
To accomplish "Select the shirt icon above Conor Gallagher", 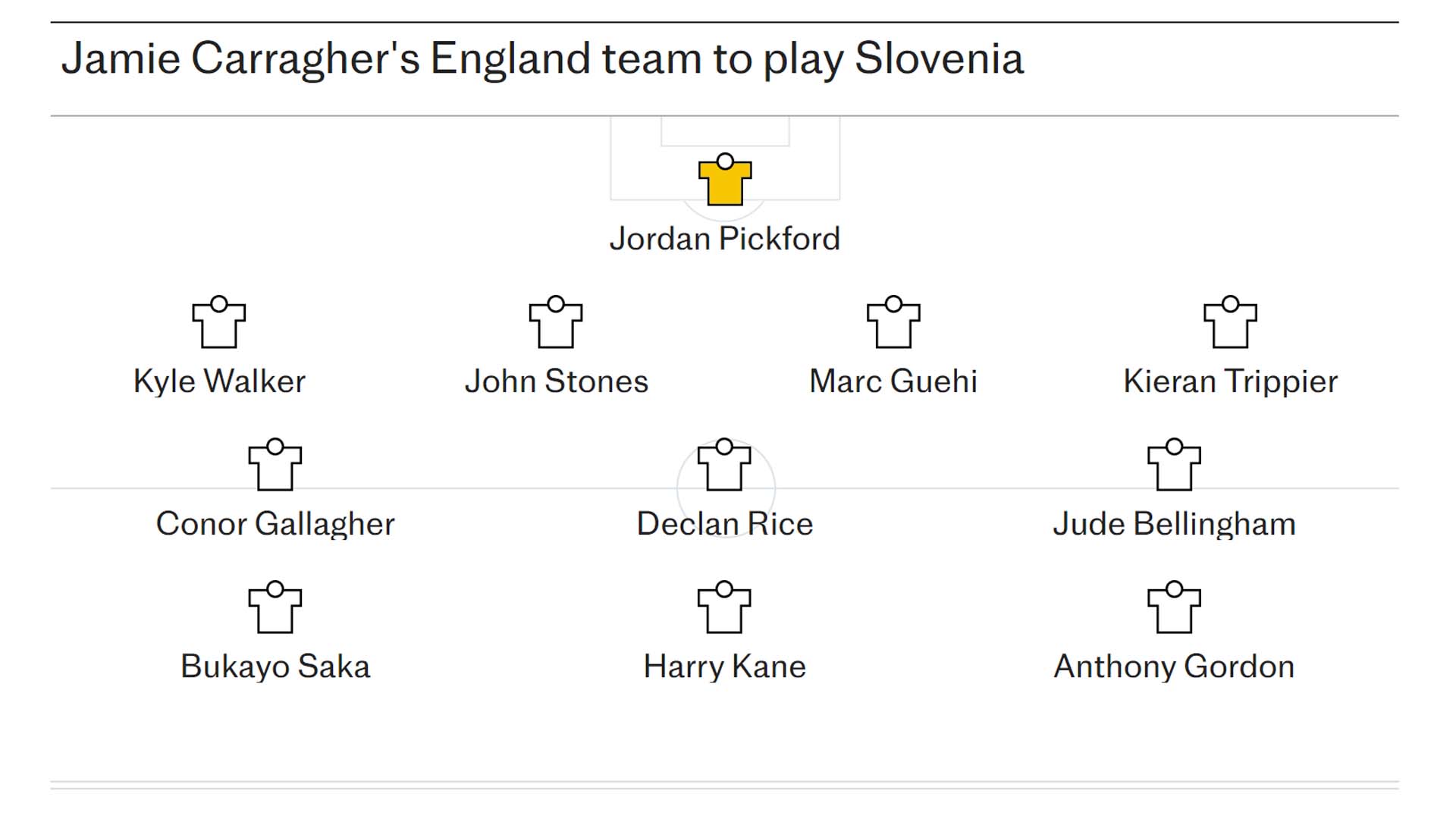I will (x=275, y=465).
